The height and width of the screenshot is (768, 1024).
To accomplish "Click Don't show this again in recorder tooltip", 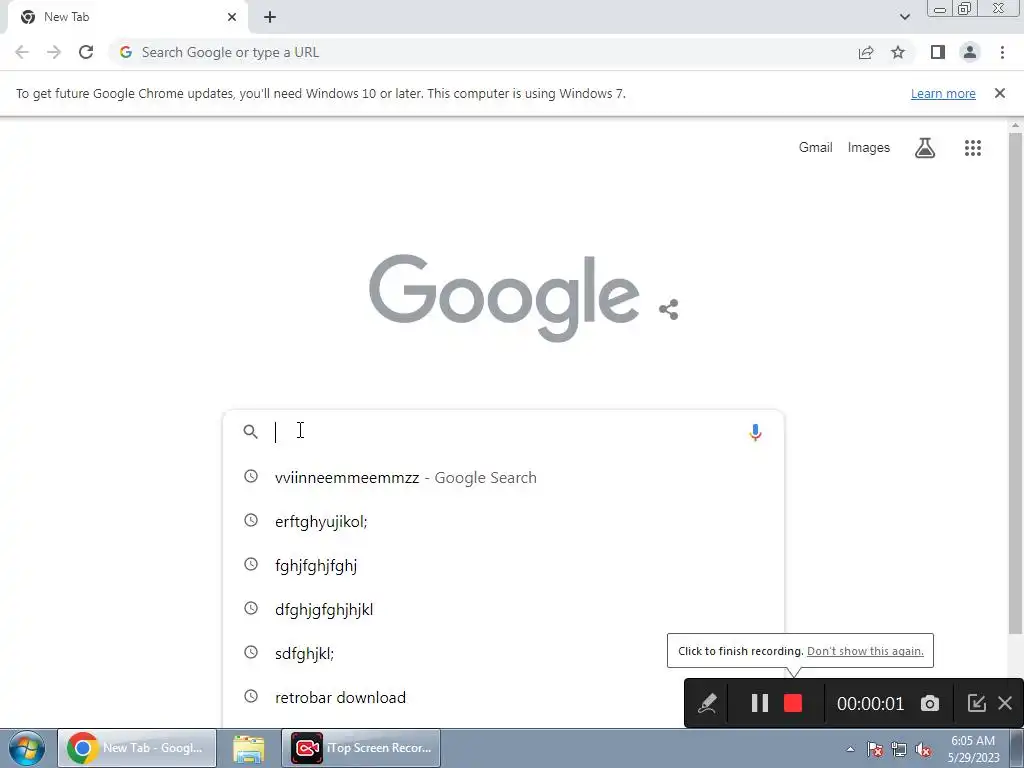I will pos(865,651).
